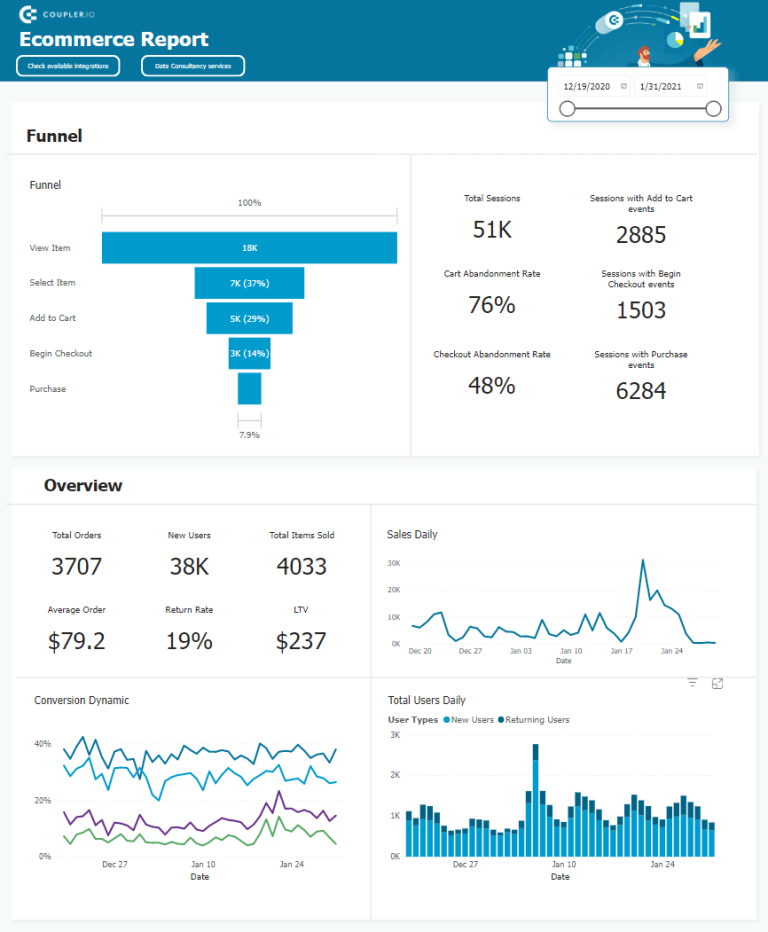Open the start date calendar picker icon
Image resolution: width=768 pixels, height=932 pixels.
pos(624,86)
